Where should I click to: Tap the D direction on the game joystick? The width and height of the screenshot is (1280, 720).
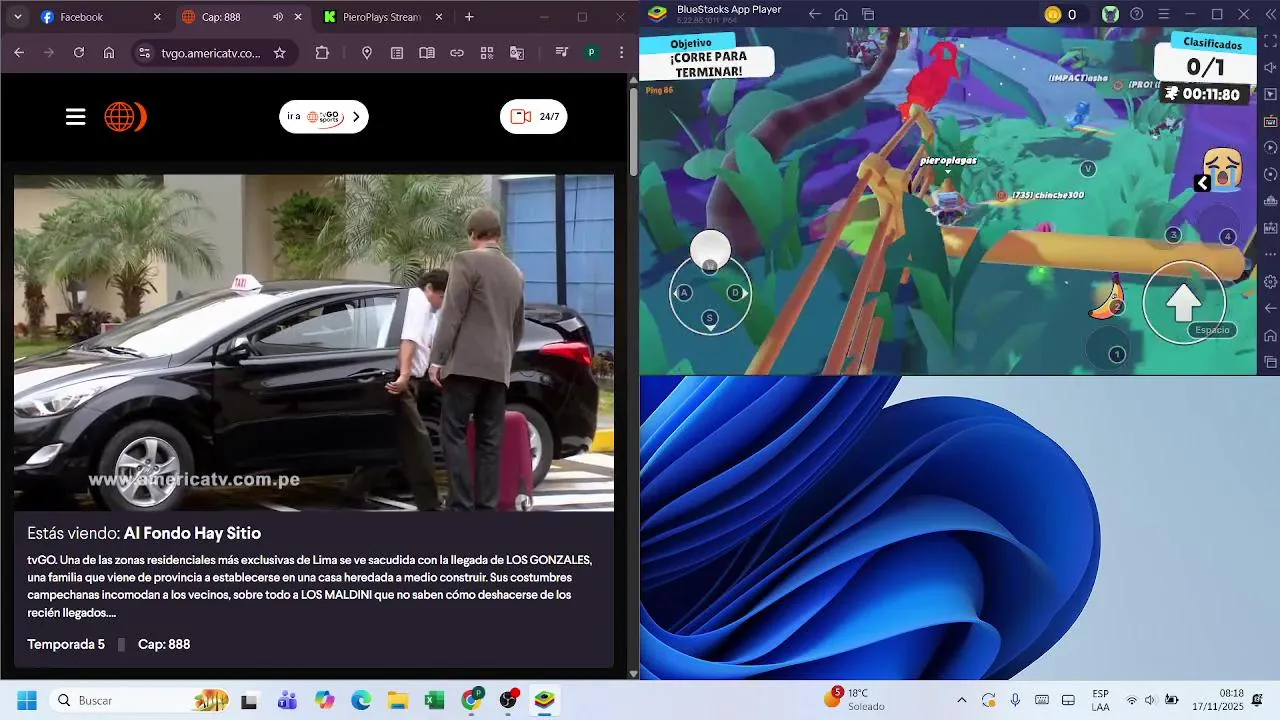tap(736, 292)
